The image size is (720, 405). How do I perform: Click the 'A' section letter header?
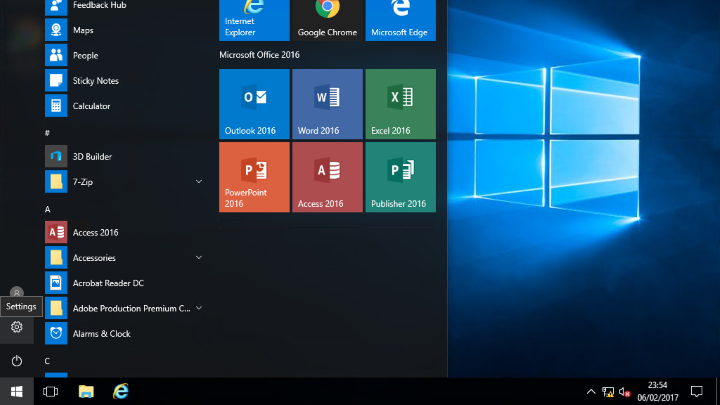coord(47,209)
